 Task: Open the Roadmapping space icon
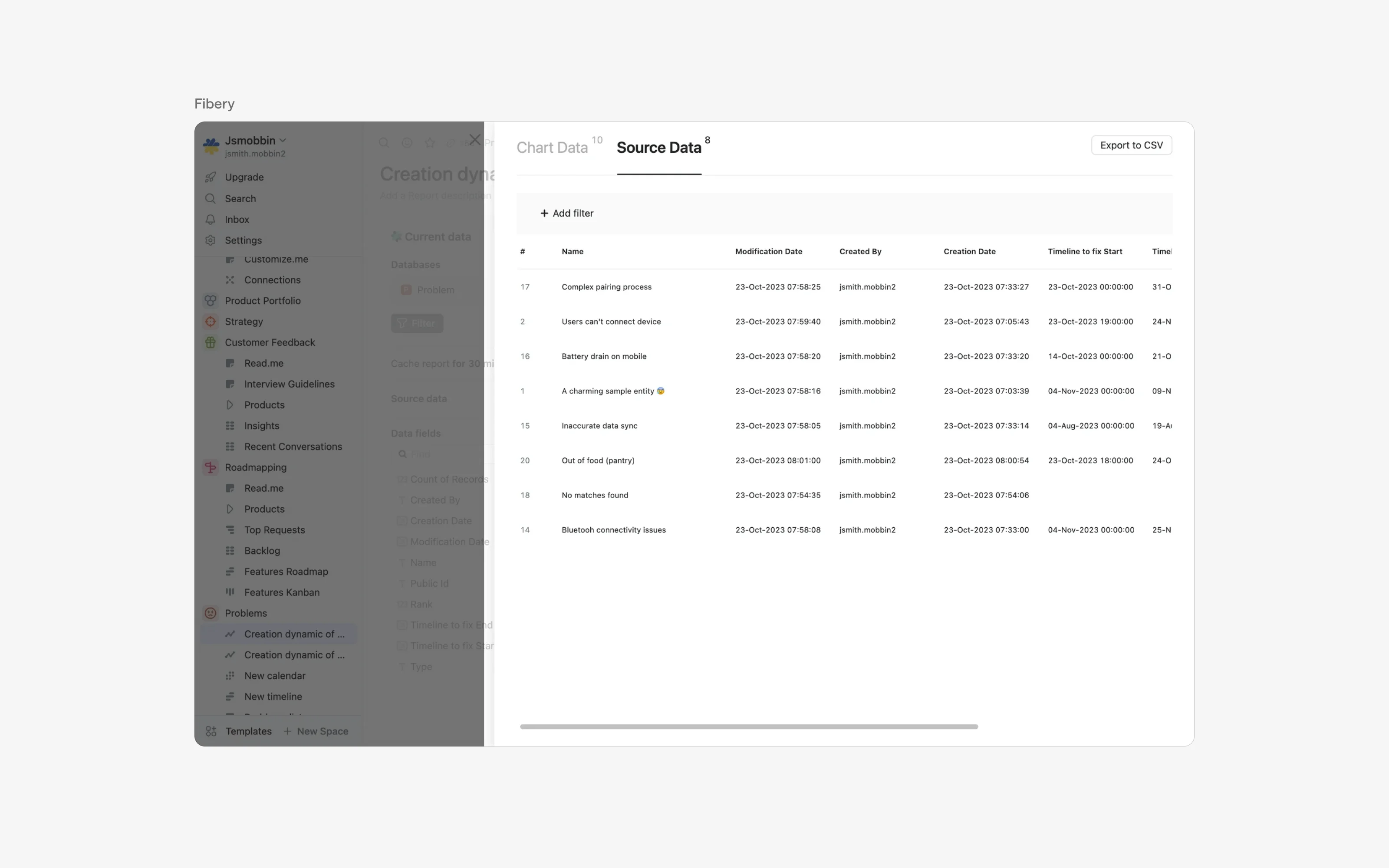click(x=210, y=467)
